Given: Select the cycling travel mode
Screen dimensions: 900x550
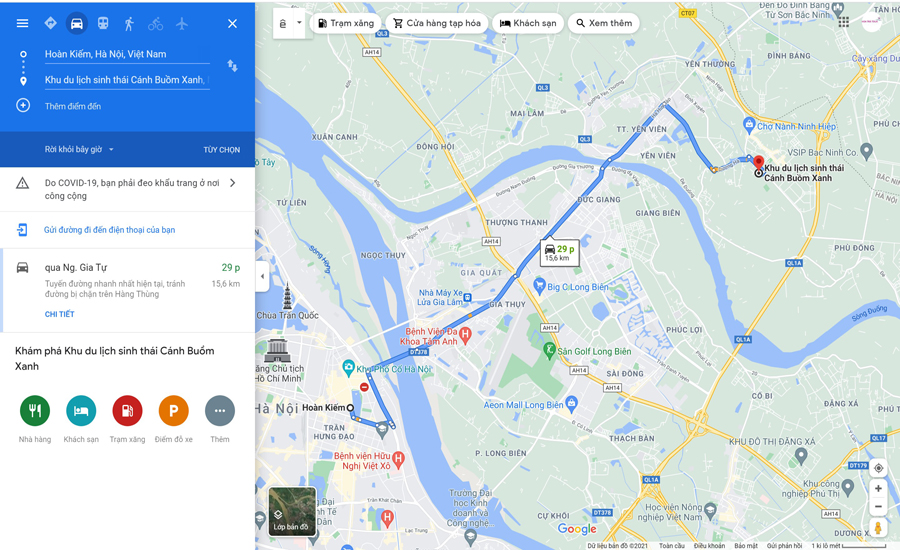Looking at the screenshot, I should [156, 24].
